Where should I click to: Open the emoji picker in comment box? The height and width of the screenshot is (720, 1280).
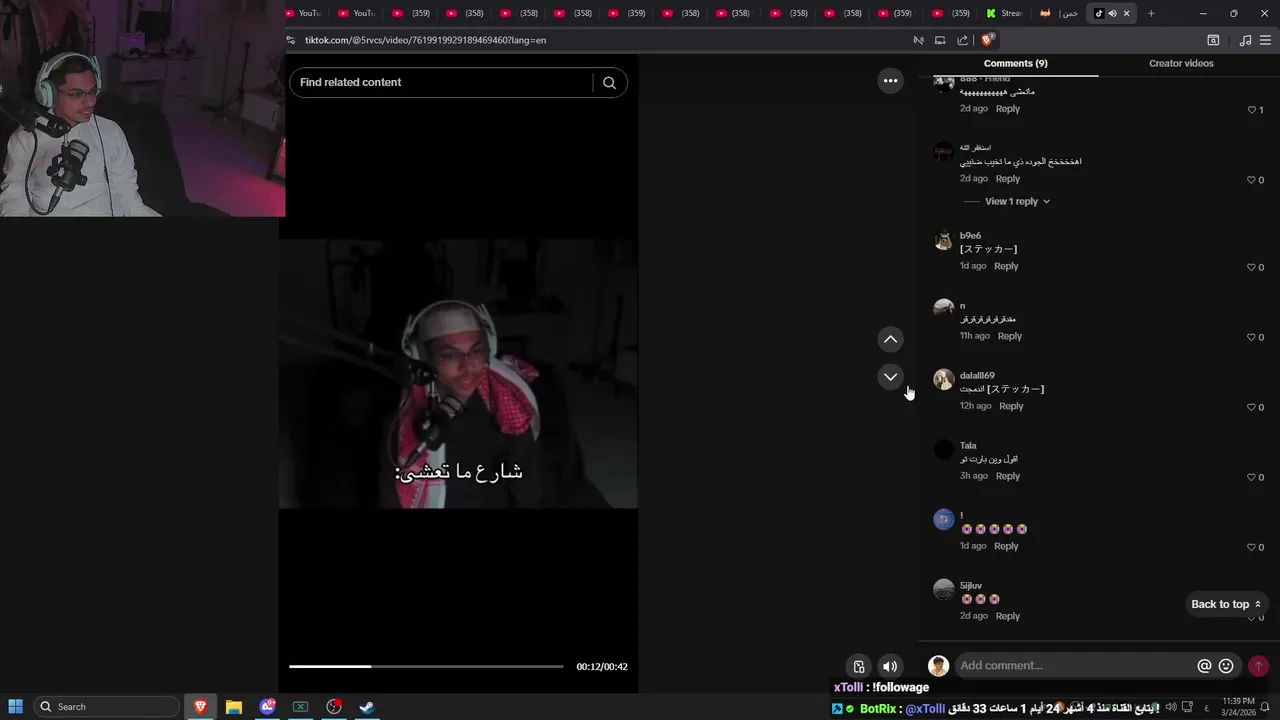coord(1226,666)
